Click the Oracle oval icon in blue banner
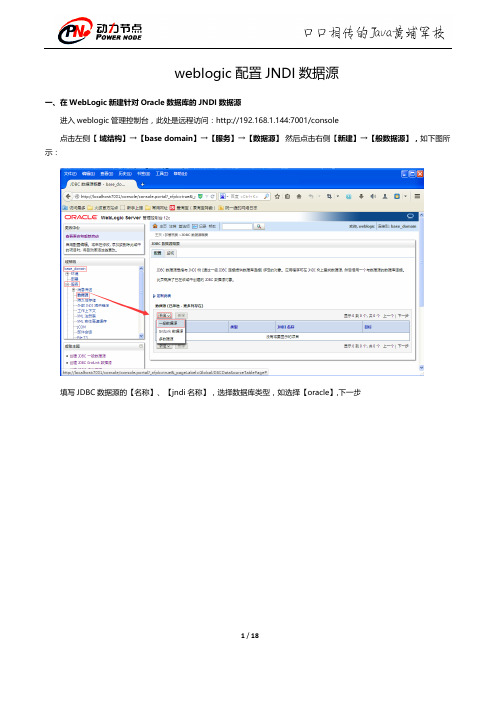The image size is (496, 702). tap(410, 216)
